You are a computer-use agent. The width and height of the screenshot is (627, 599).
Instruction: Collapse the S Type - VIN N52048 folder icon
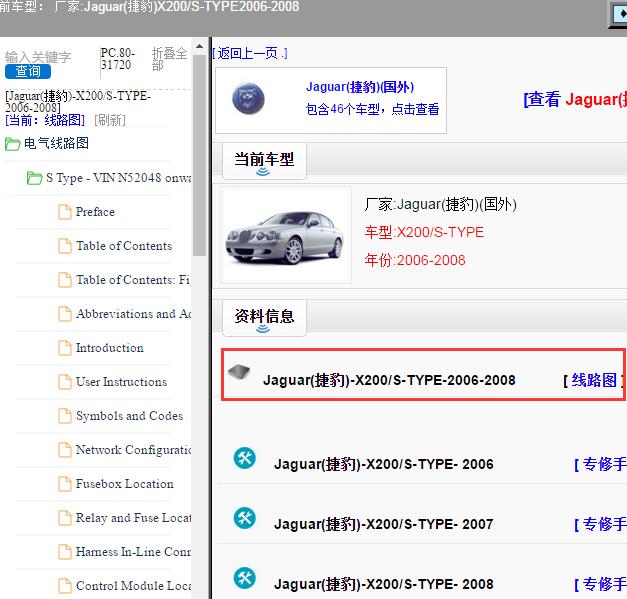pos(34,178)
